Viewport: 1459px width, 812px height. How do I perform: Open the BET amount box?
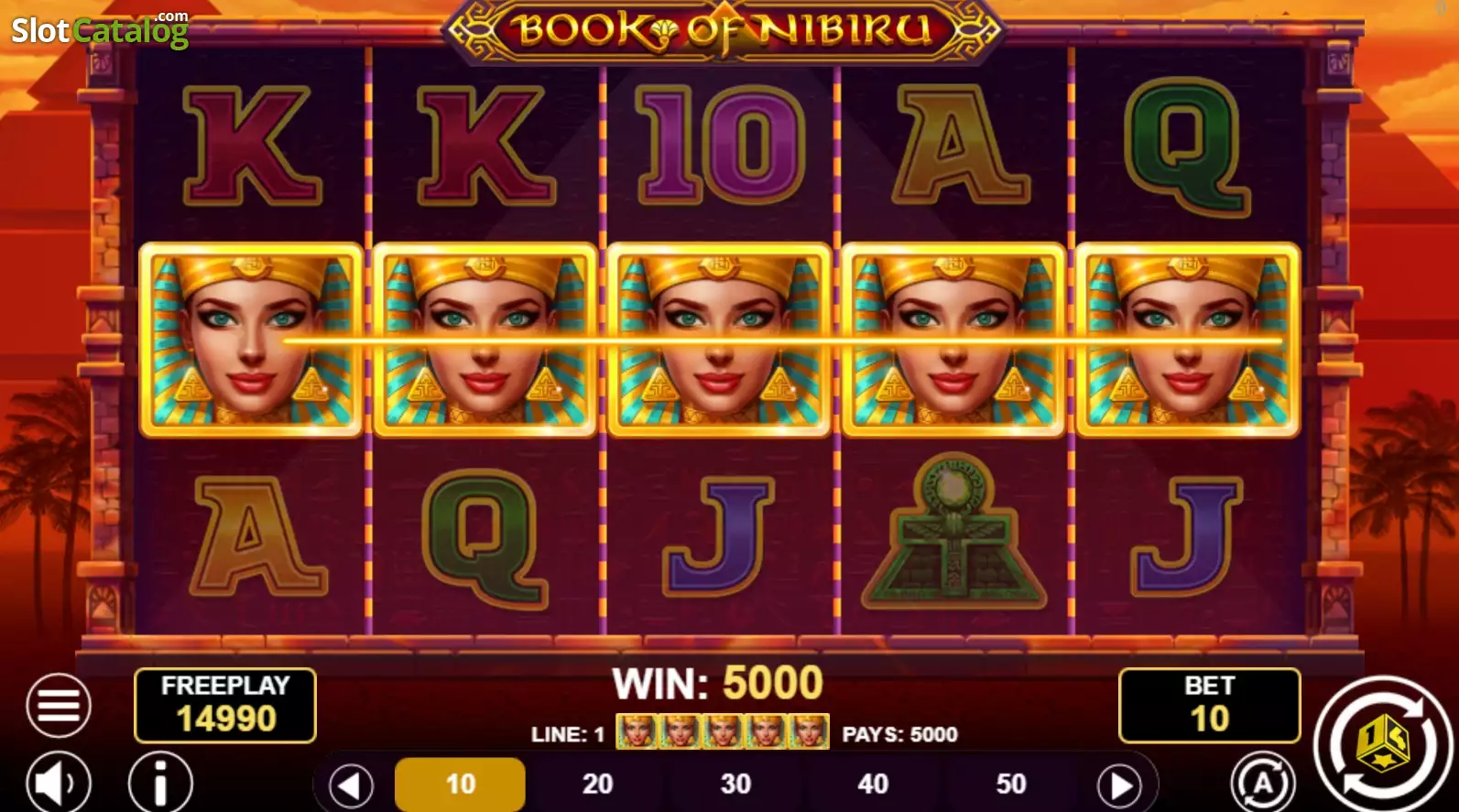point(1209,705)
